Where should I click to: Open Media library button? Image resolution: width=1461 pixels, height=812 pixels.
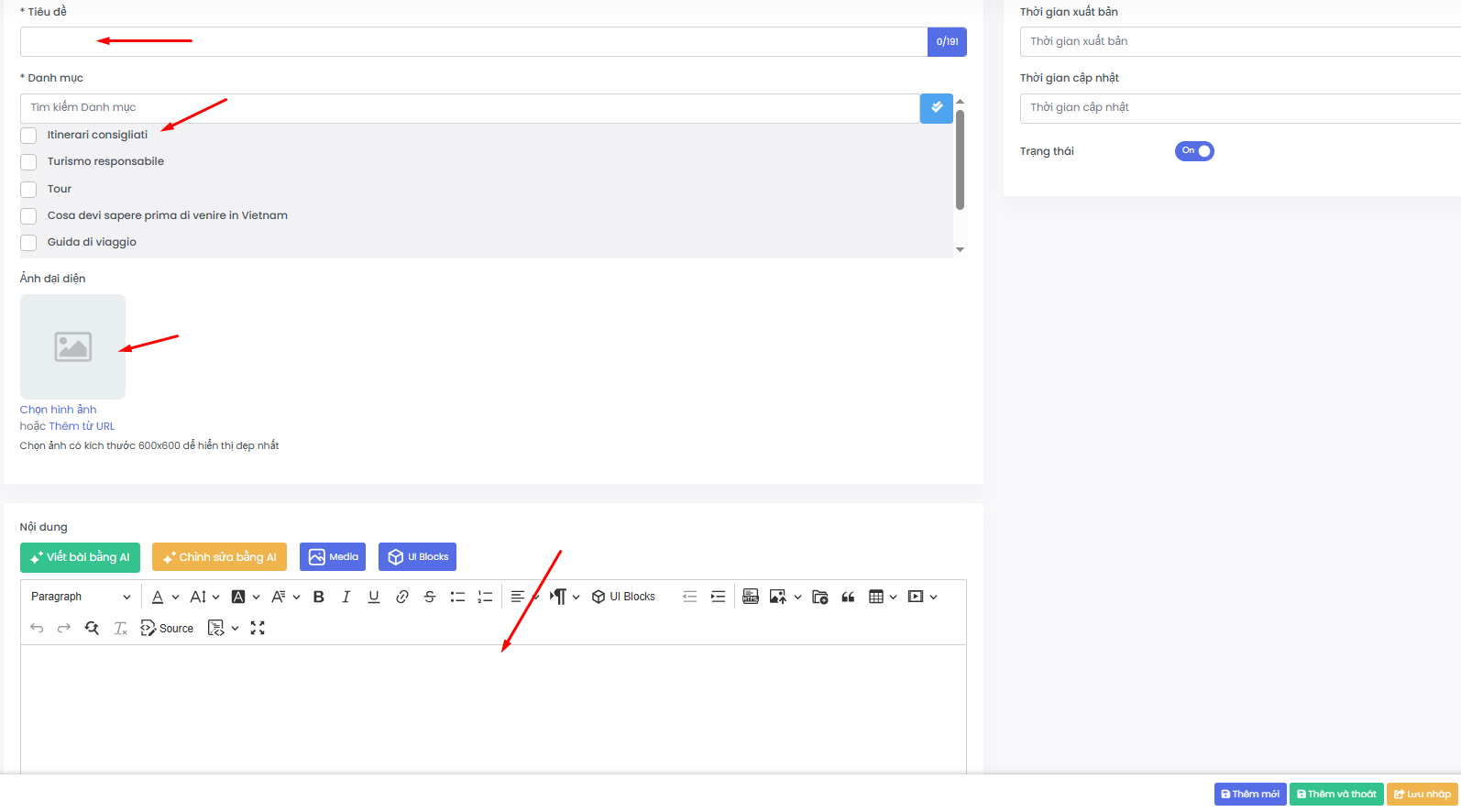point(333,557)
